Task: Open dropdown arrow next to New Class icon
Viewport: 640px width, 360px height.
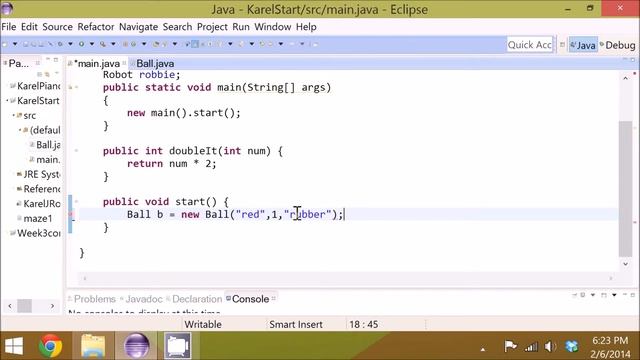Action: click(x=144, y=44)
